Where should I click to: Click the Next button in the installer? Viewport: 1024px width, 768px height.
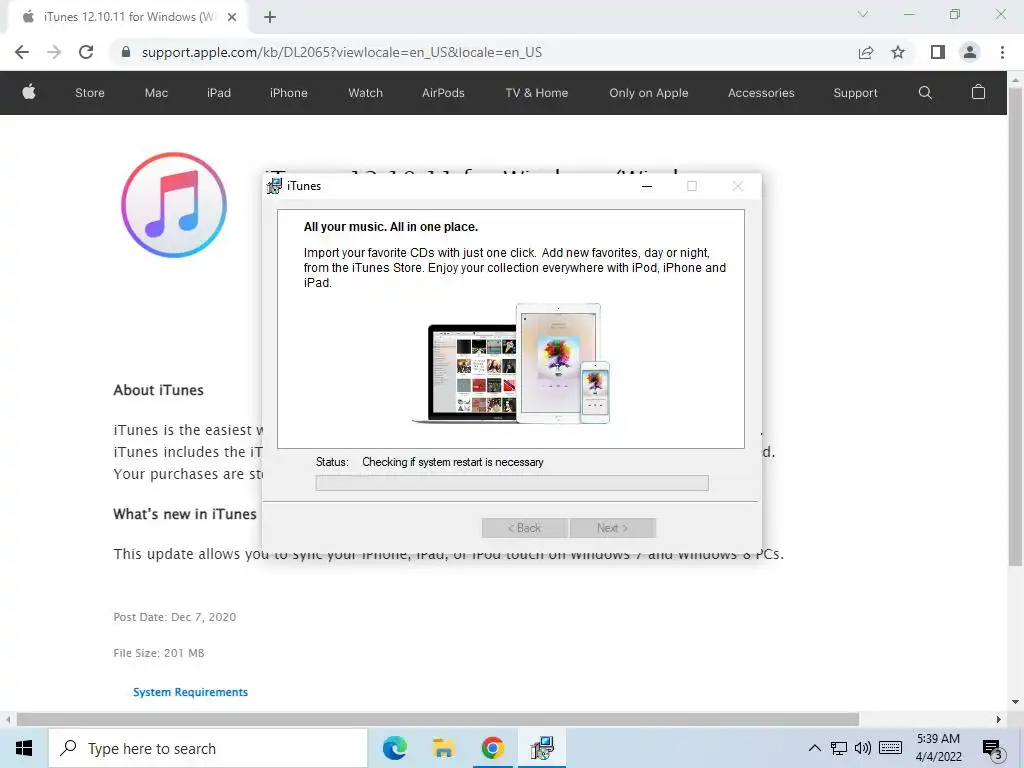pos(613,528)
